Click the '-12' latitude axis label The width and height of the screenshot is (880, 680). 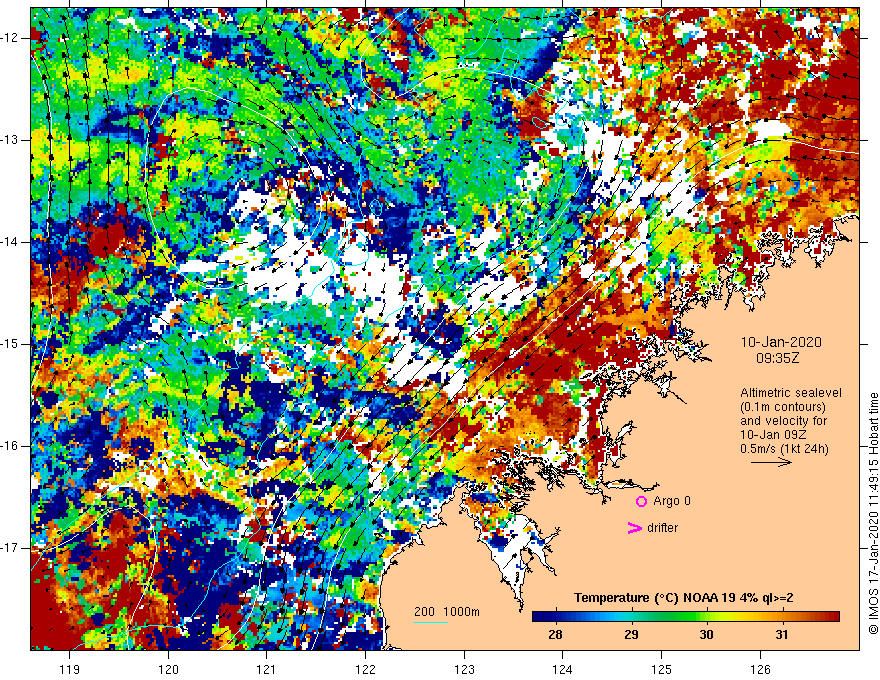(x=11, y=38)
